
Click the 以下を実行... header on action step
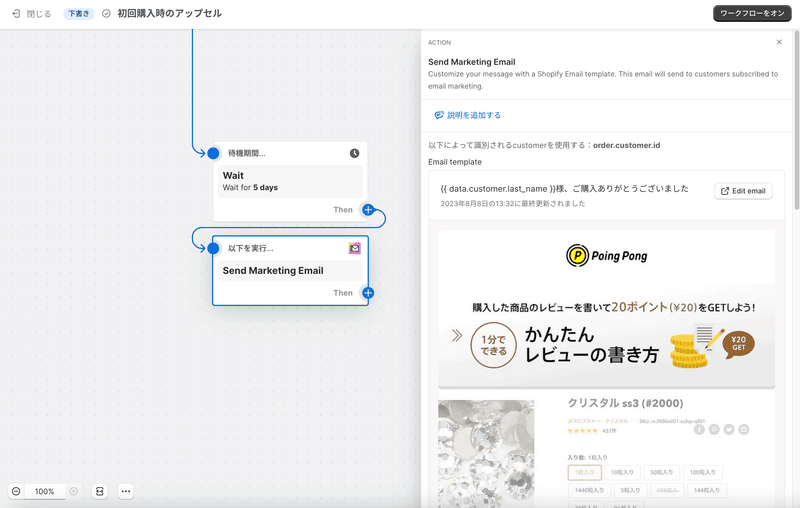click(x=251, y=248)
